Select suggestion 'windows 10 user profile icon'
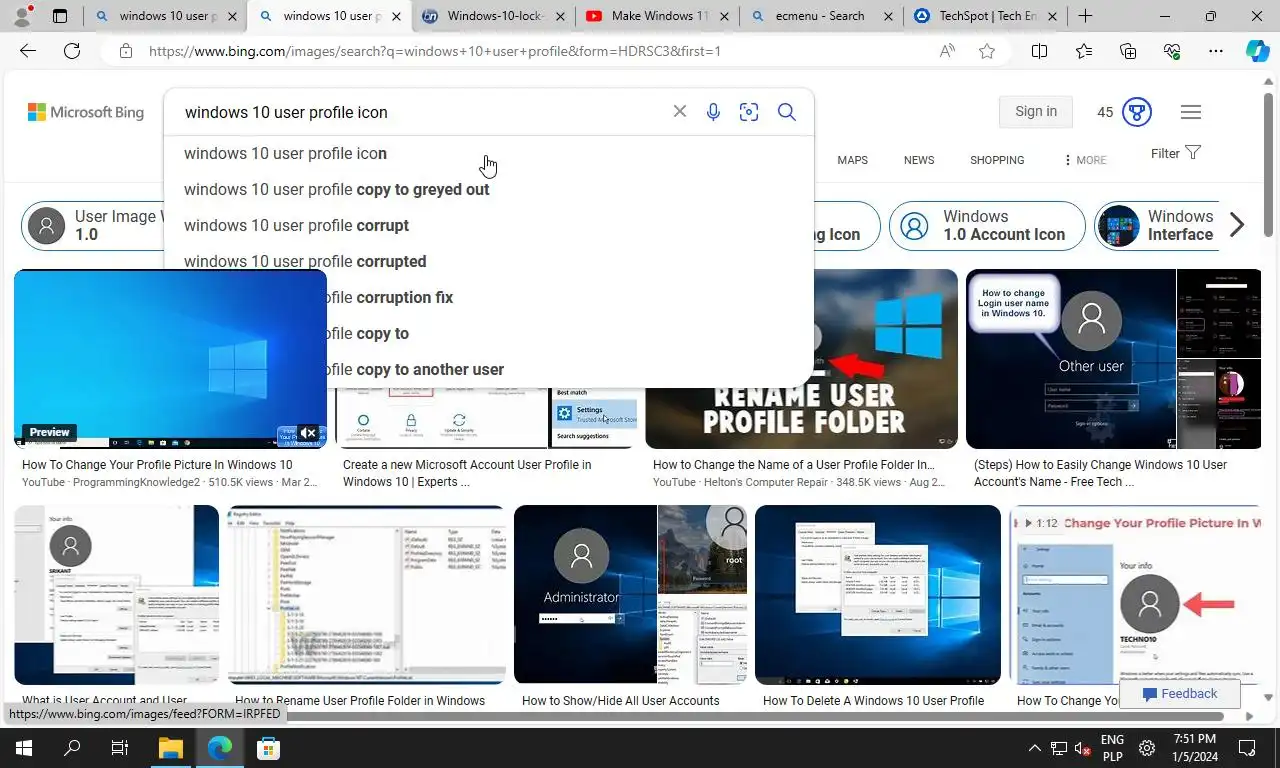 (488, 153)
